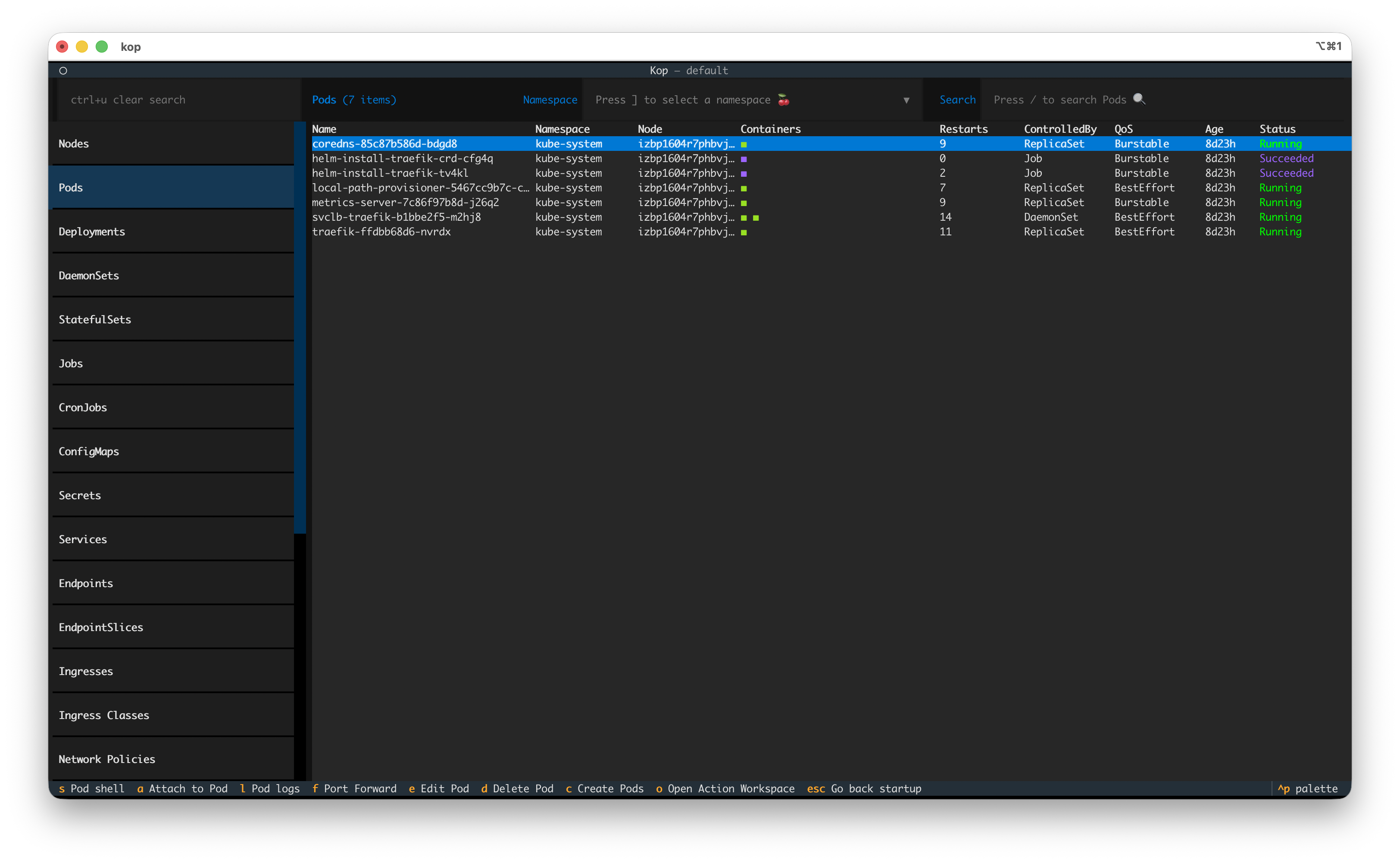Click helm-install-traefik-tv4kl purple container square

tap(744, 174)
